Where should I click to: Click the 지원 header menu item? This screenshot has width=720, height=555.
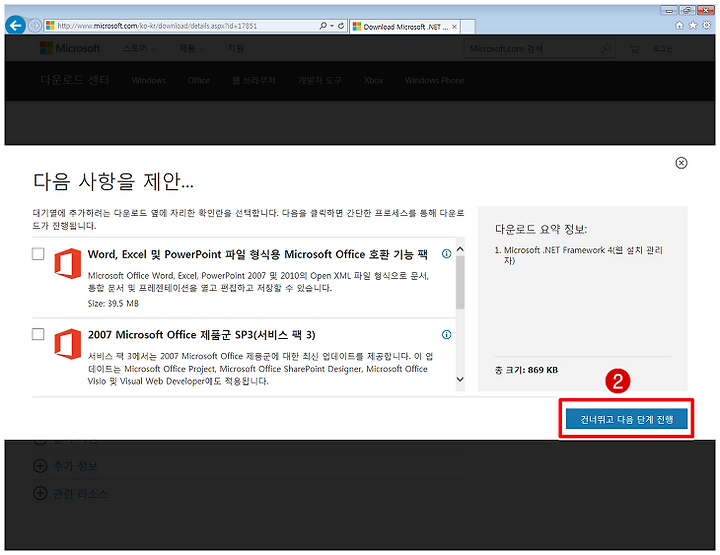click(x=236, y=48)
